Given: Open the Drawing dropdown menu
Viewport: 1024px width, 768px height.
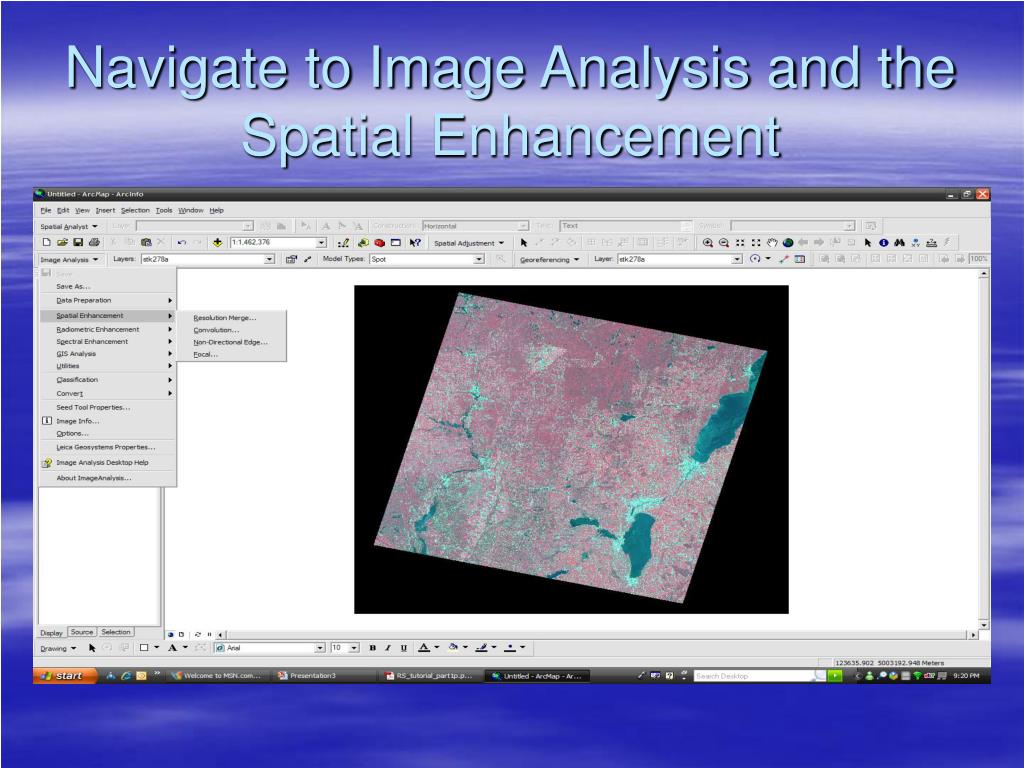Looking at the screenshot, I should (58, 648).
